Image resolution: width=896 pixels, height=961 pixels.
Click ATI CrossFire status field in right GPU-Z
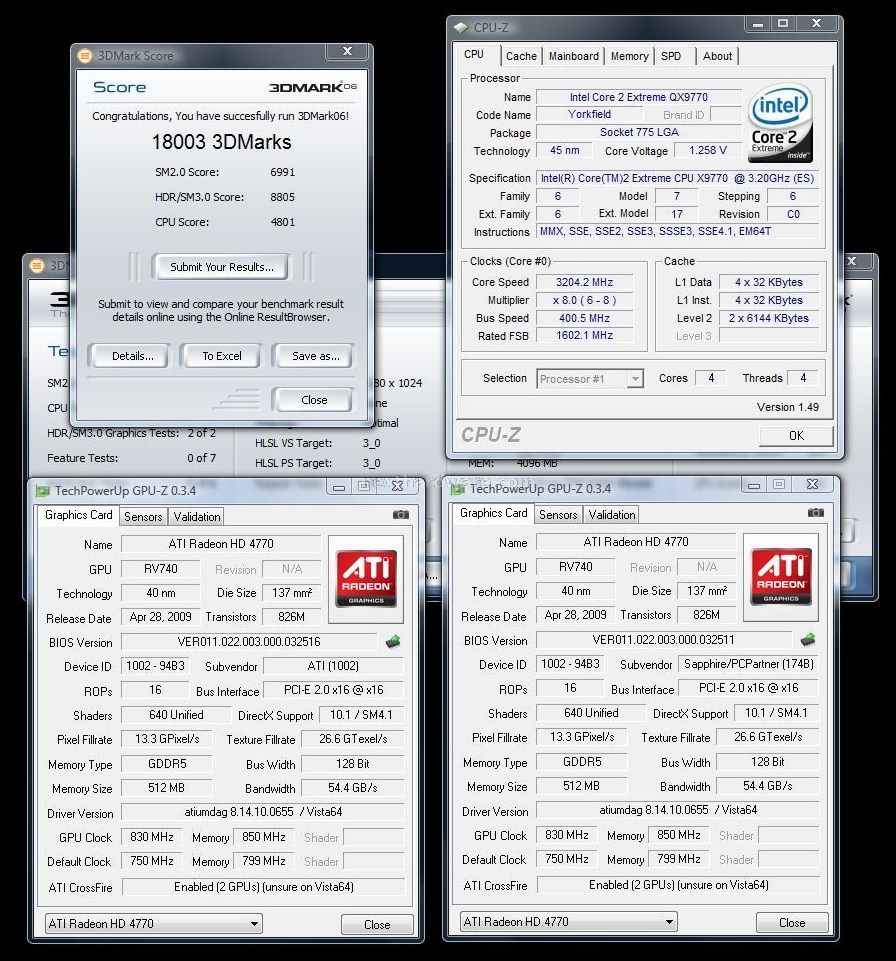click(678, 884)
